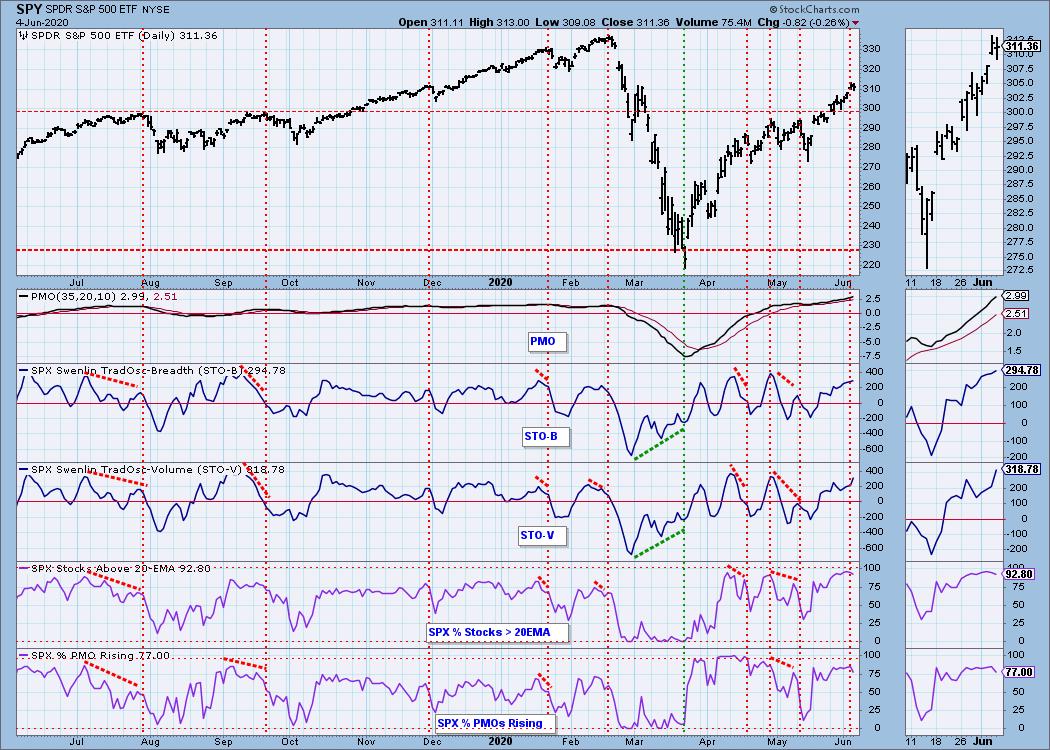Click the bold 2020 label beneath price panel
This screenshot has height=750, width=1050.
tap(500, 282)
